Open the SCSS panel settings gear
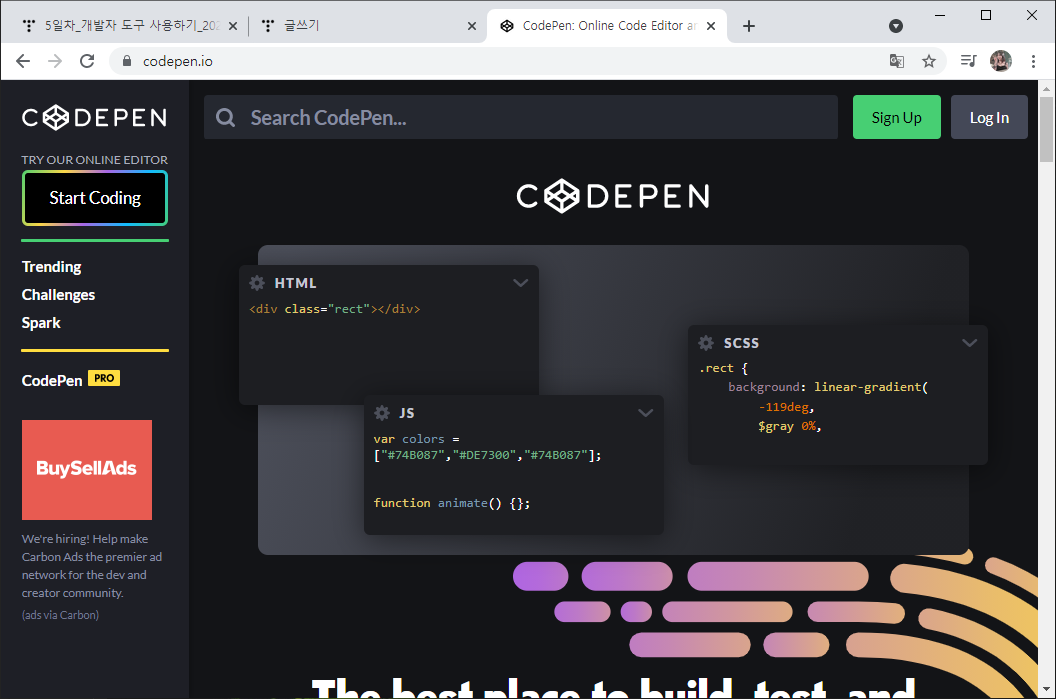This screenshot has height=699, width=1056. (706, 343)
